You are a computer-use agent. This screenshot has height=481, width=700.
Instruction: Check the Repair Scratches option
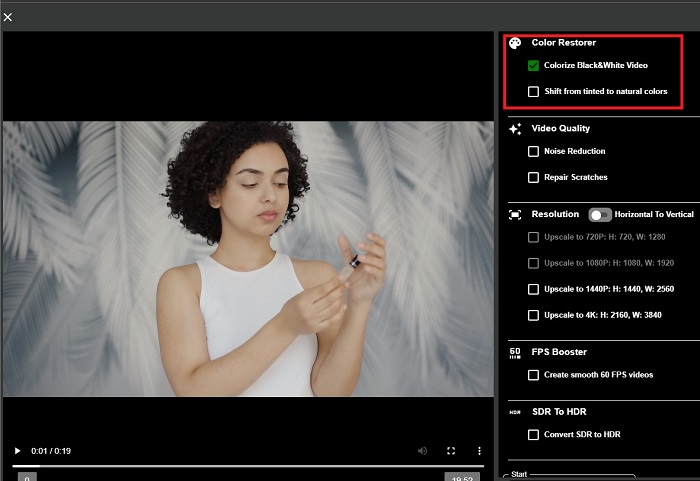533,178
